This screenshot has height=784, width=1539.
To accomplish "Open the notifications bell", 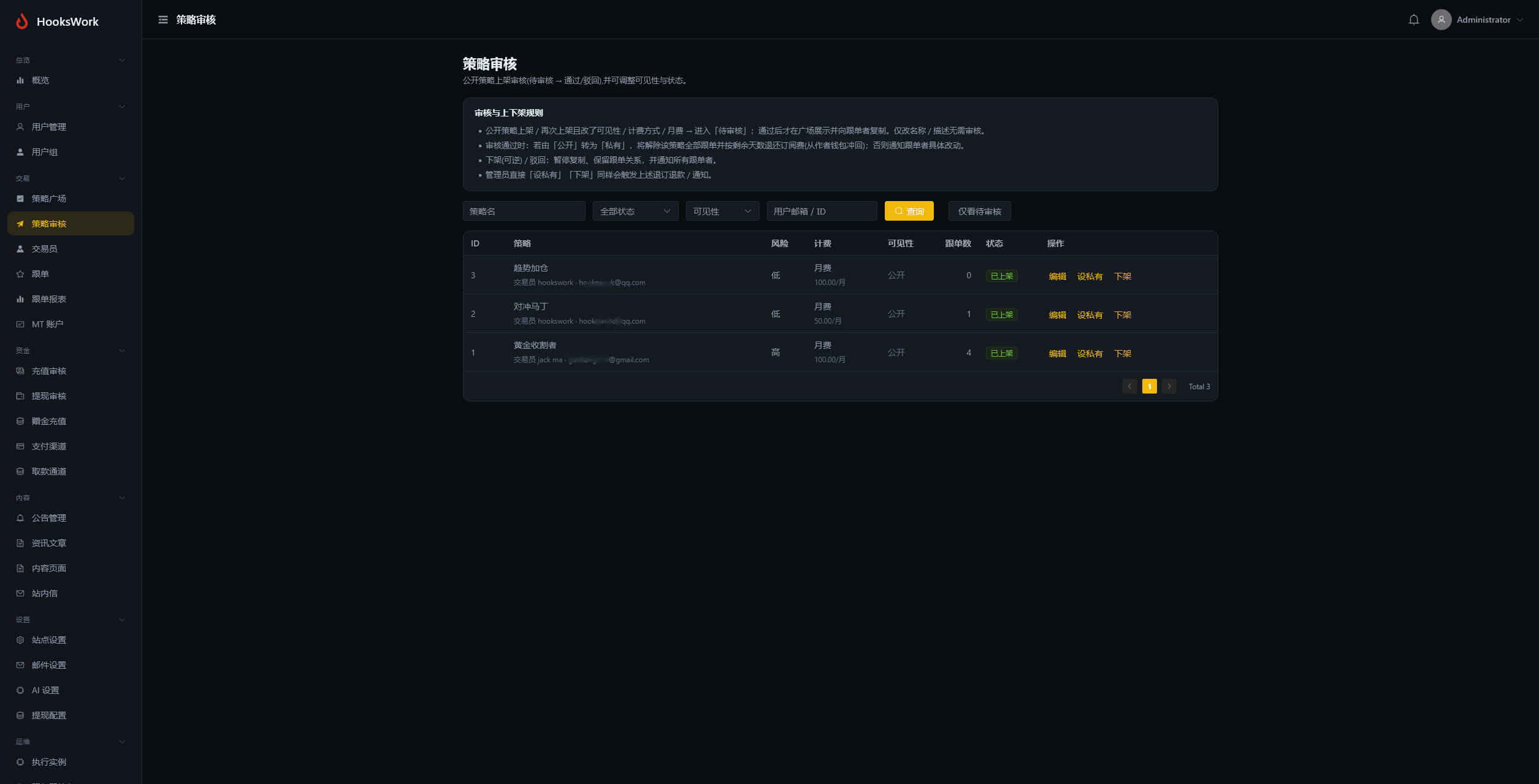I will [x=1414, y=20].
